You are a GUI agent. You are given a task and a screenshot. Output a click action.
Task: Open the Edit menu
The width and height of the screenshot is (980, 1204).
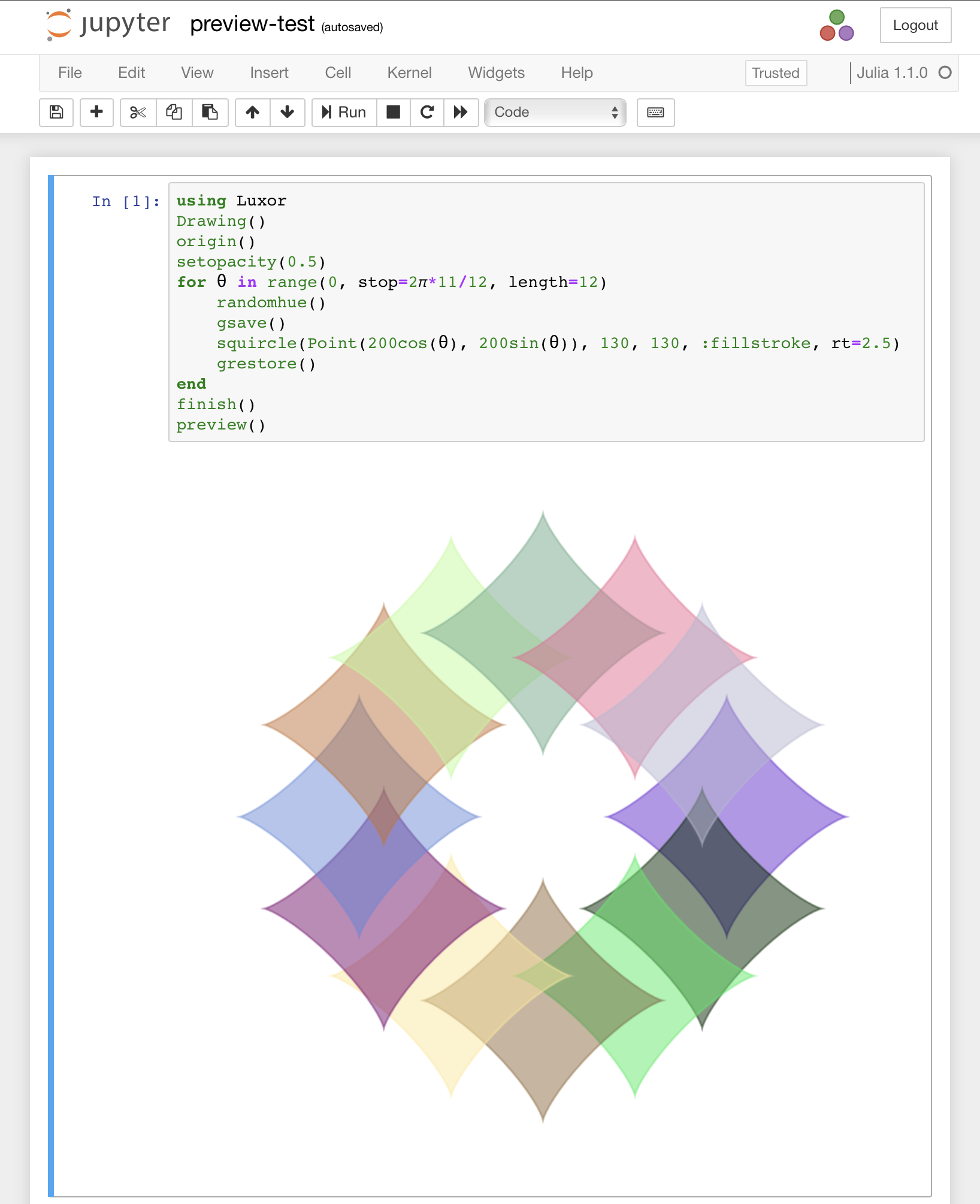(x=131, y=72)
